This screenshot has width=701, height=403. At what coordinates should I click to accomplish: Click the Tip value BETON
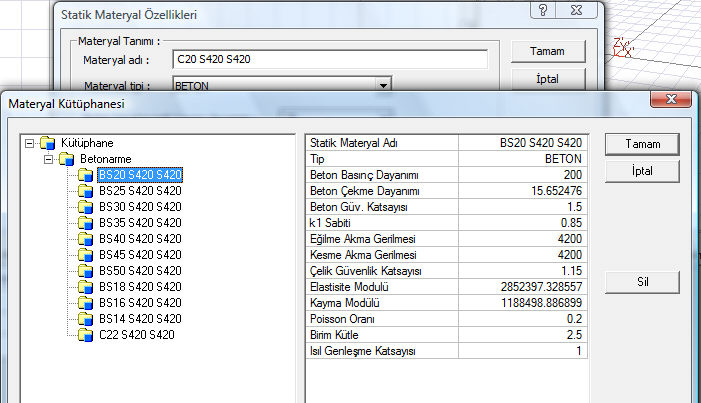(x=563, y=159)
